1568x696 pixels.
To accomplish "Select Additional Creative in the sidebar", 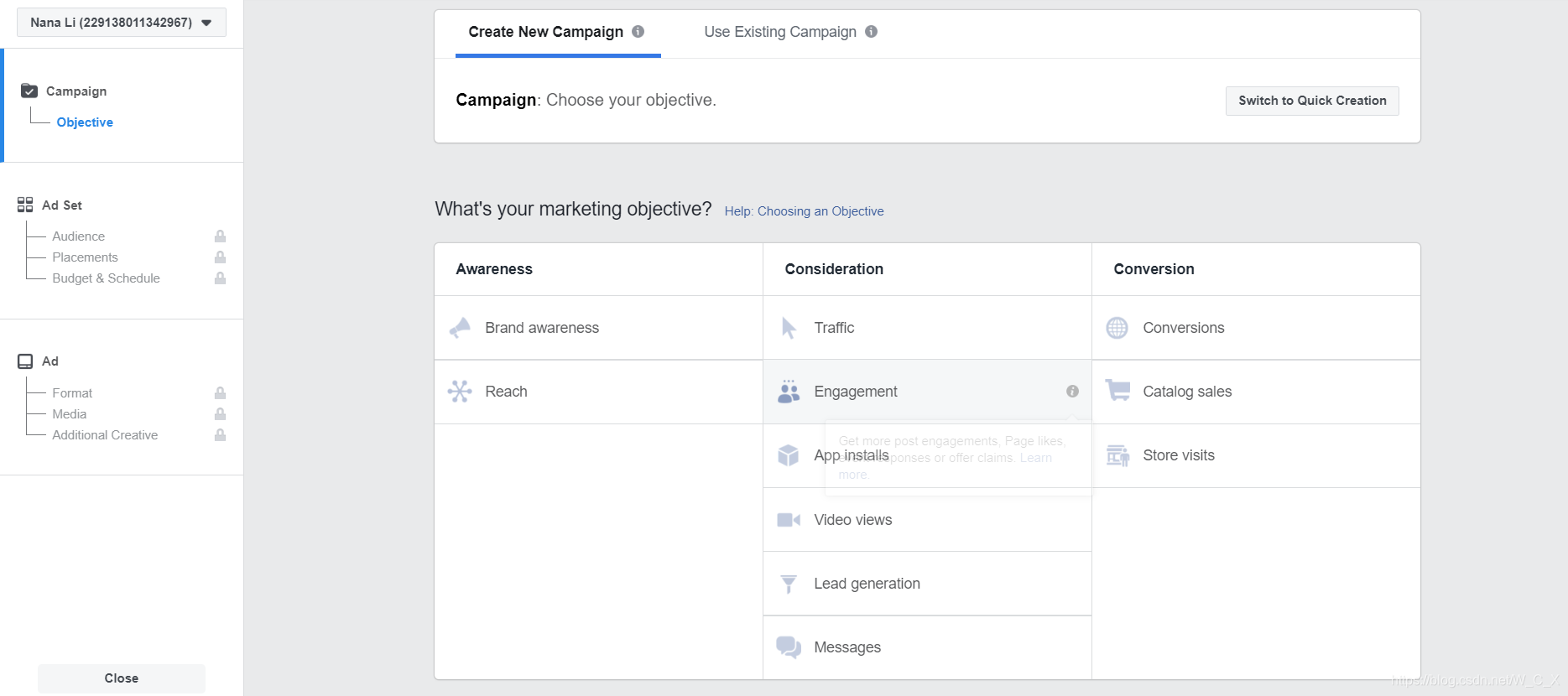I will click(x=105, y=435).
